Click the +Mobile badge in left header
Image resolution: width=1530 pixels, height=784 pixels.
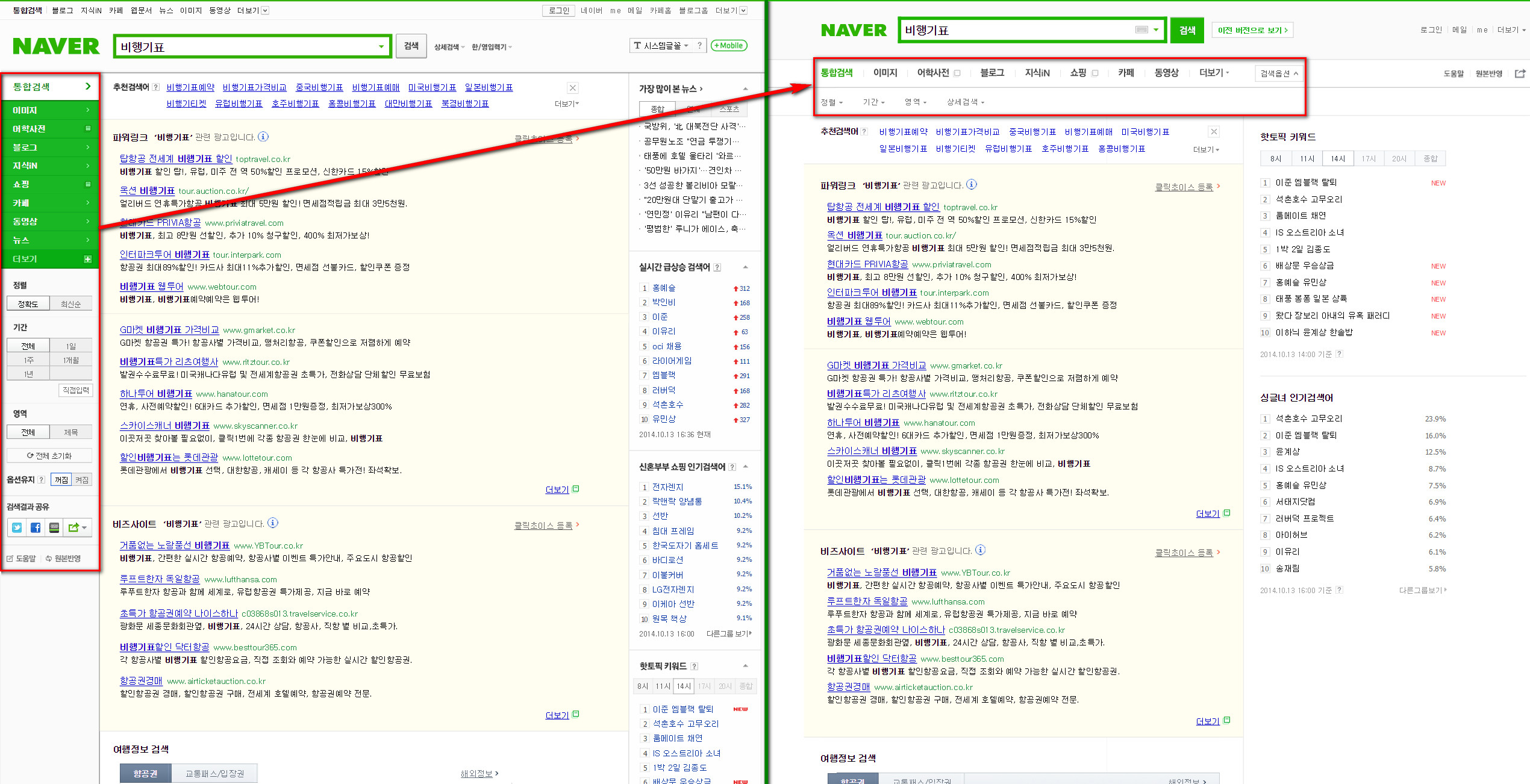click(x=729, y=46)
